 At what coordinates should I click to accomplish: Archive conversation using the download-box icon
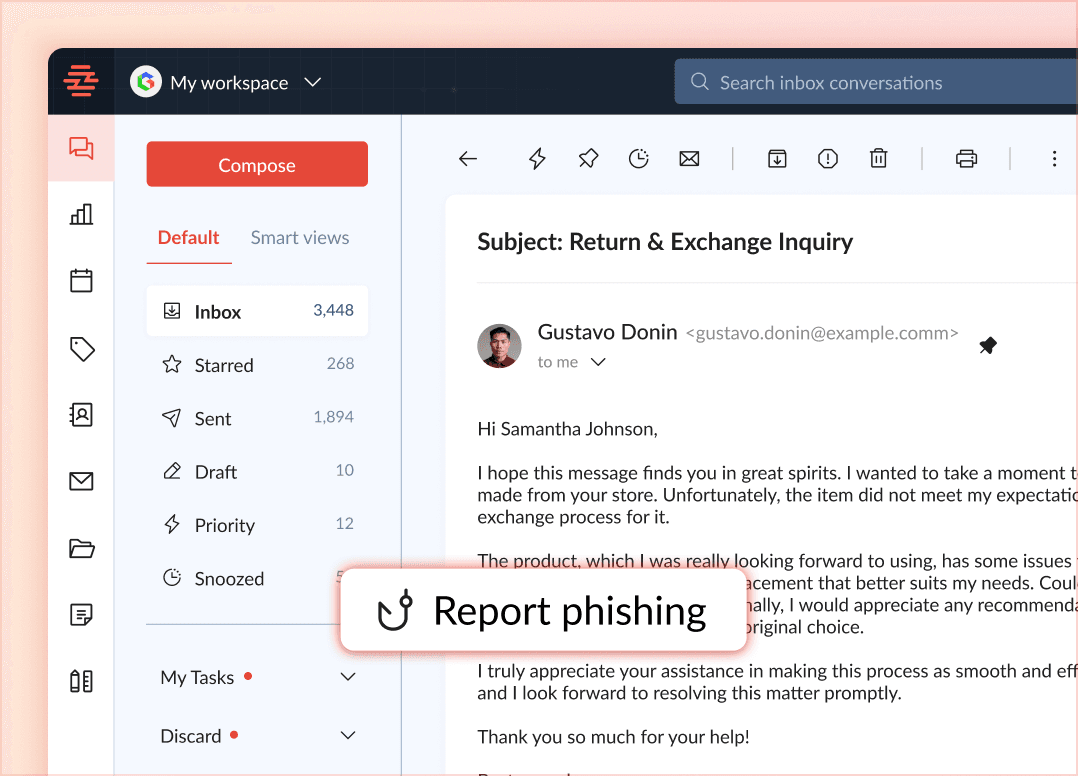[x=777, y=159]
